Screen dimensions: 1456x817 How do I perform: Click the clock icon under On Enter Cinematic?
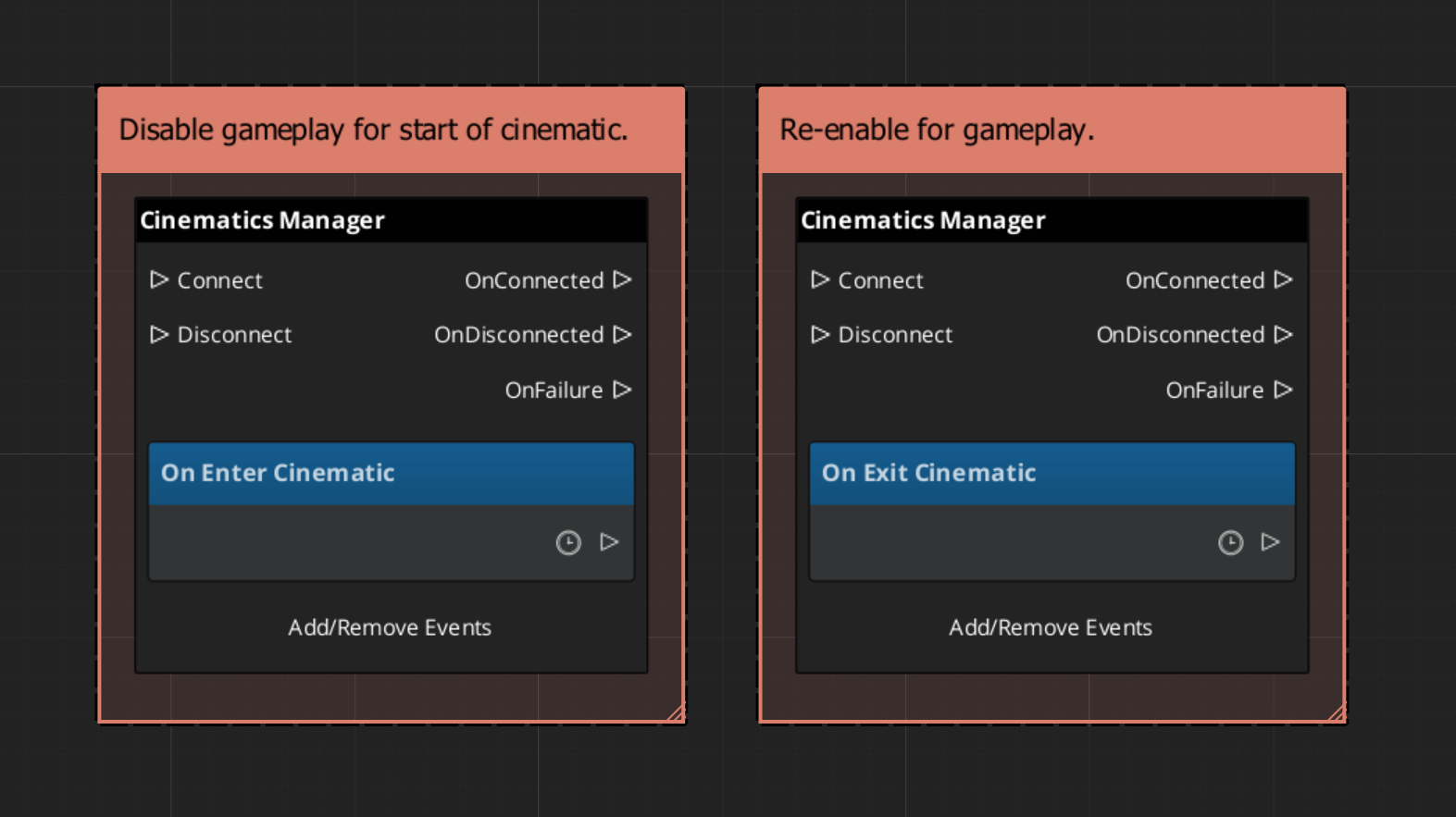coord(568,542)
